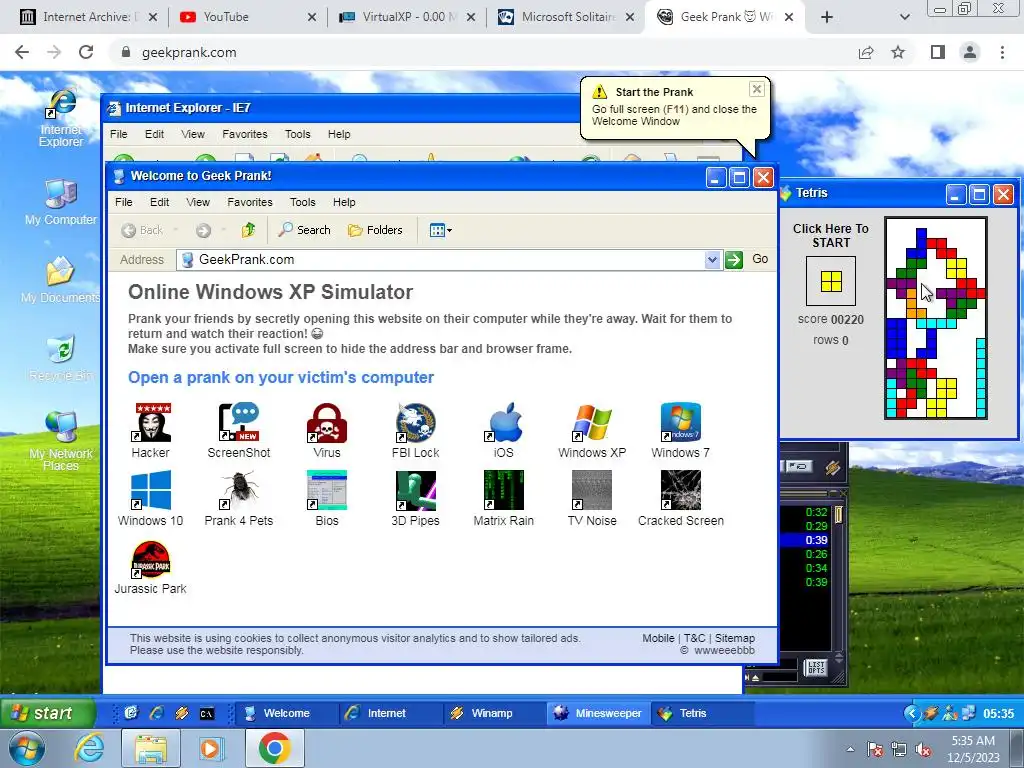Click Winamp LIST OPTS button
The height and width of the screenshot is (768, 1024).
816,667
